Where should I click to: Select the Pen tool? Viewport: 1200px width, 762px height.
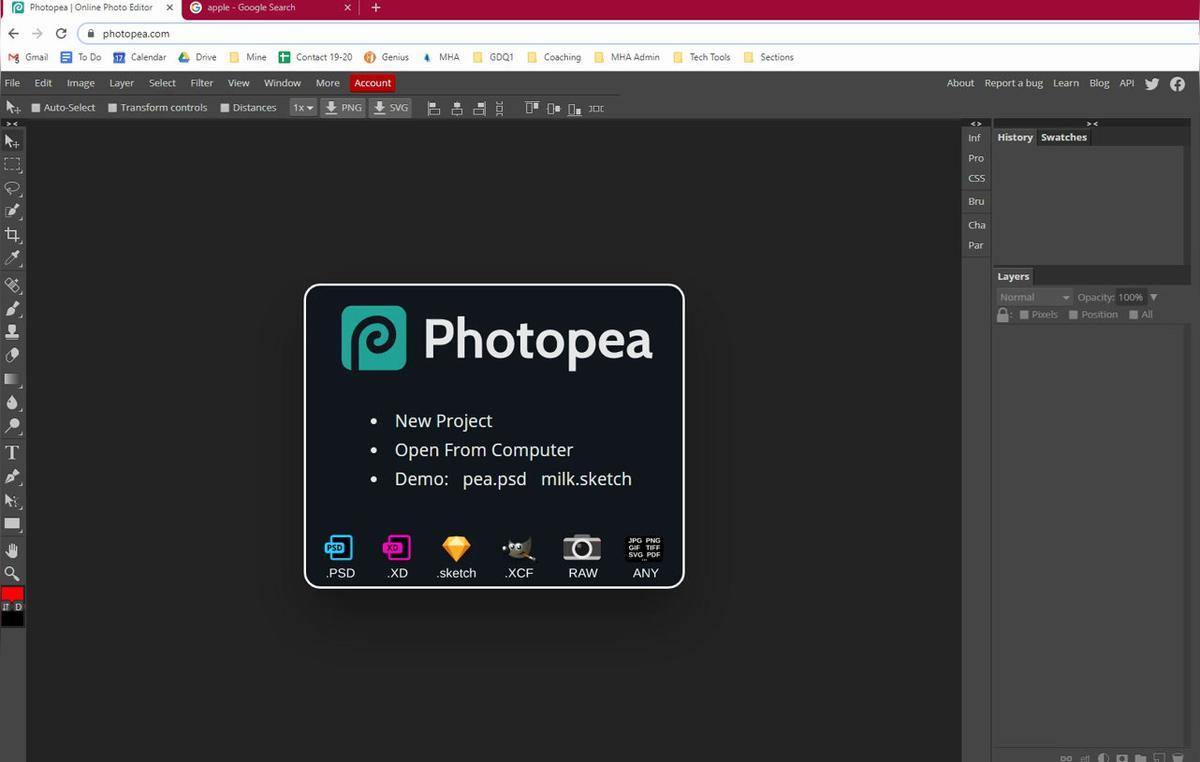(12, 477)
